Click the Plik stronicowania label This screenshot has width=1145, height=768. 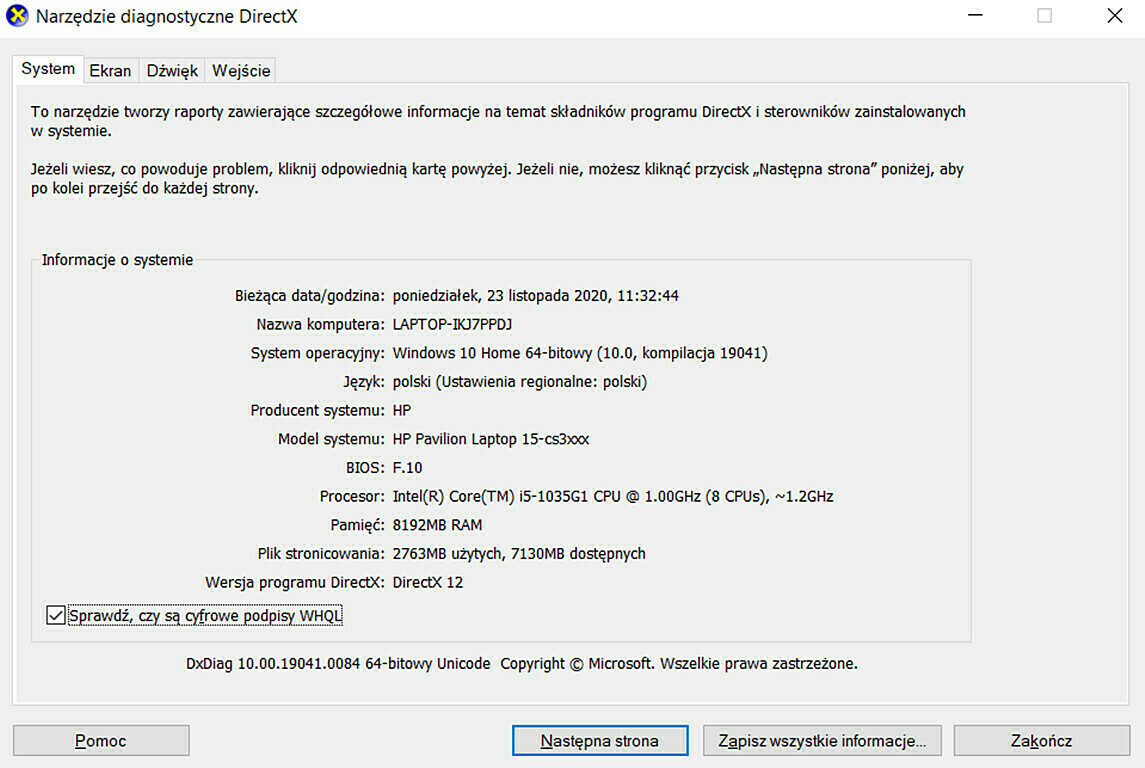tap(321, 553)
